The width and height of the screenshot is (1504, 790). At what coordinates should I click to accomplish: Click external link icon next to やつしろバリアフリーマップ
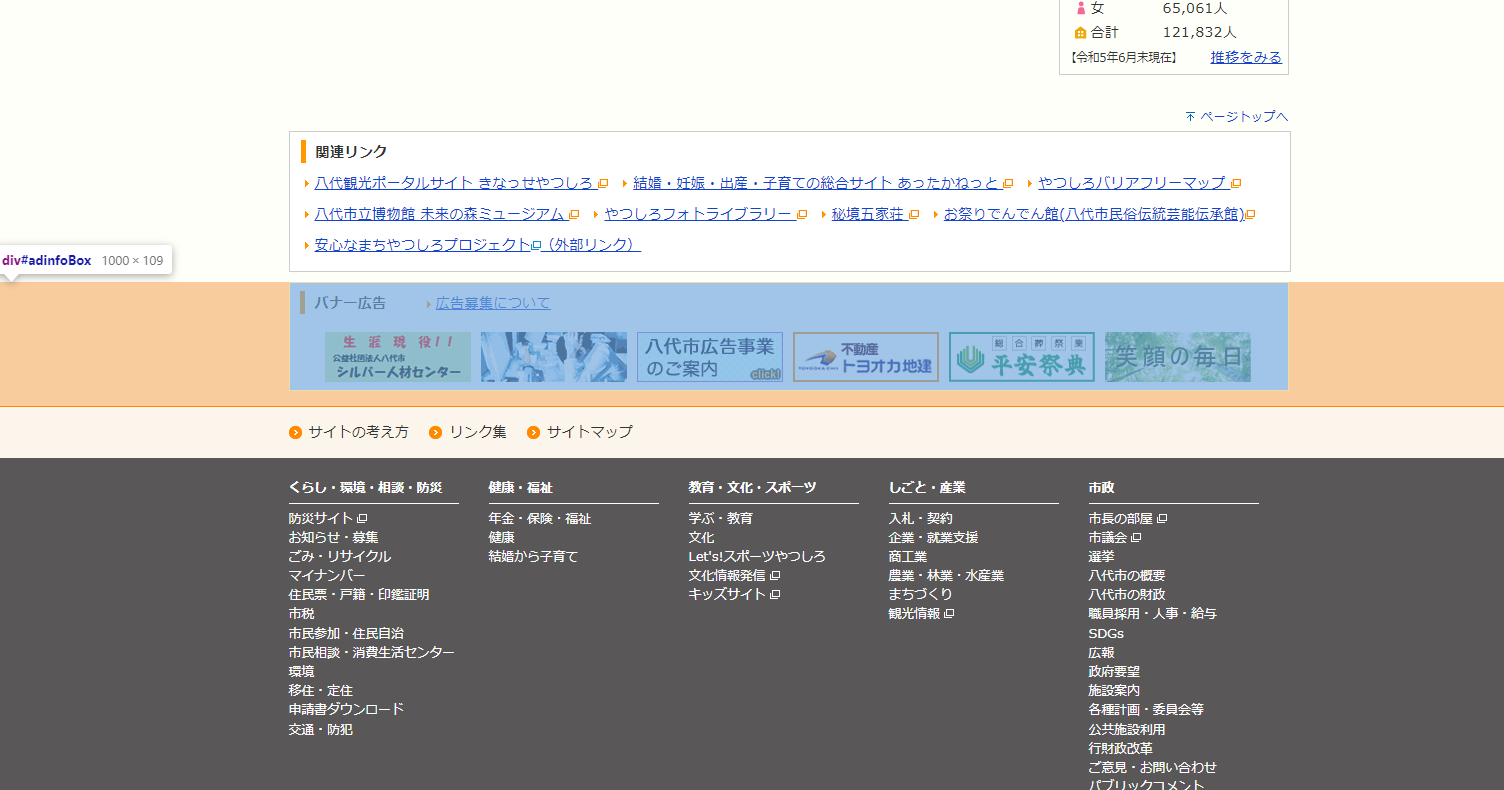[1236, 183]
